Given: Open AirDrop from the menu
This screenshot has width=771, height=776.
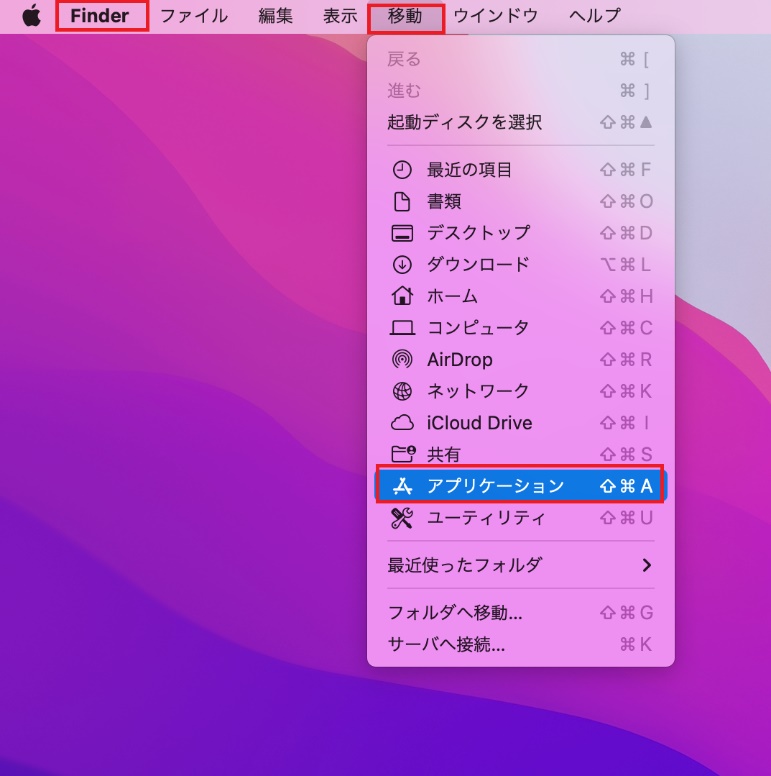Looking at the screenshot, I should pyautogui.click(x=520, y=359).
